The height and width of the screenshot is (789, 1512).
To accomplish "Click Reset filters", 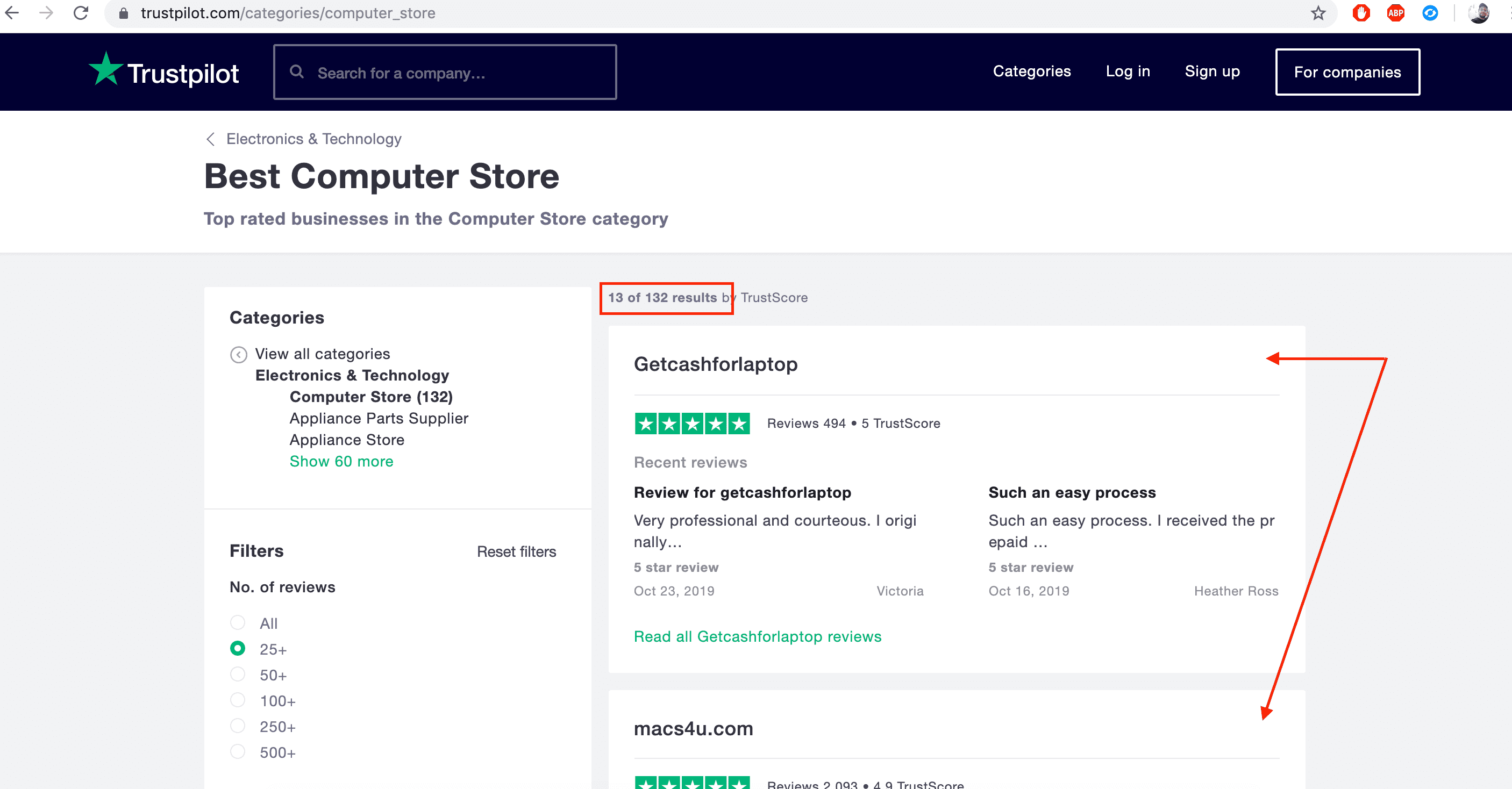I will coord(516,551).
